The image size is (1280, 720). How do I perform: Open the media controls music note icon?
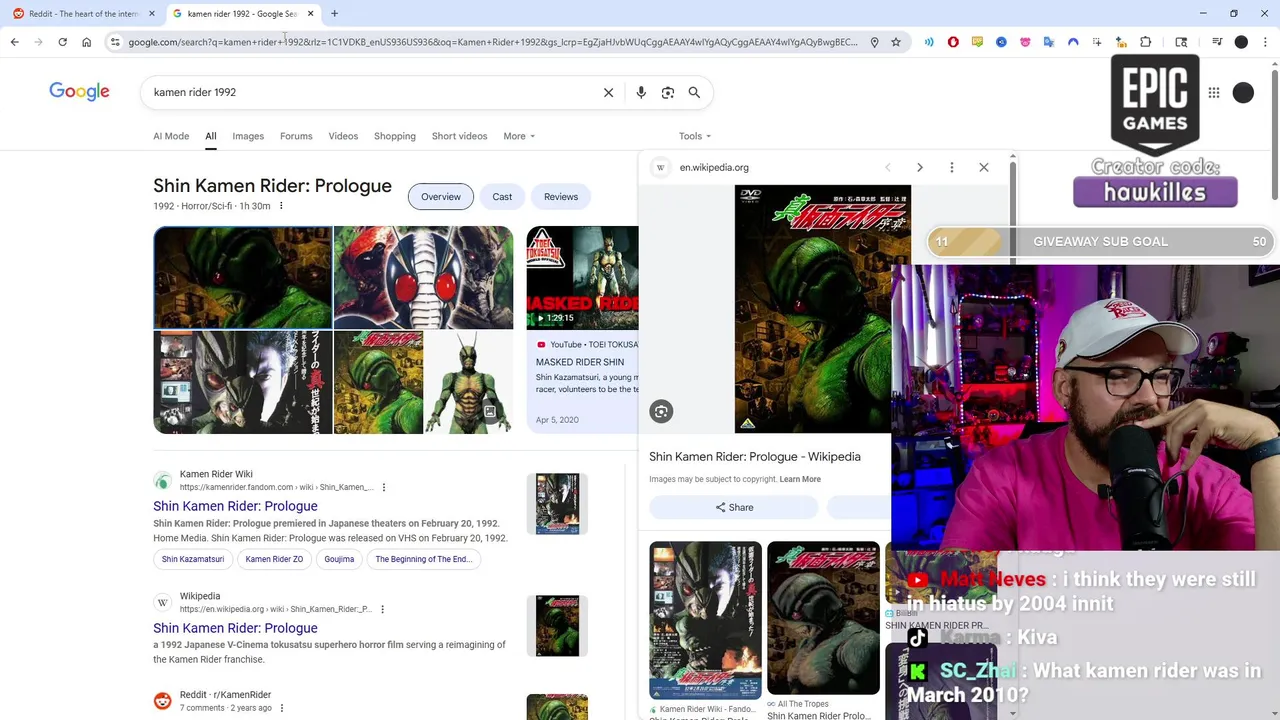click(1217, 42)
